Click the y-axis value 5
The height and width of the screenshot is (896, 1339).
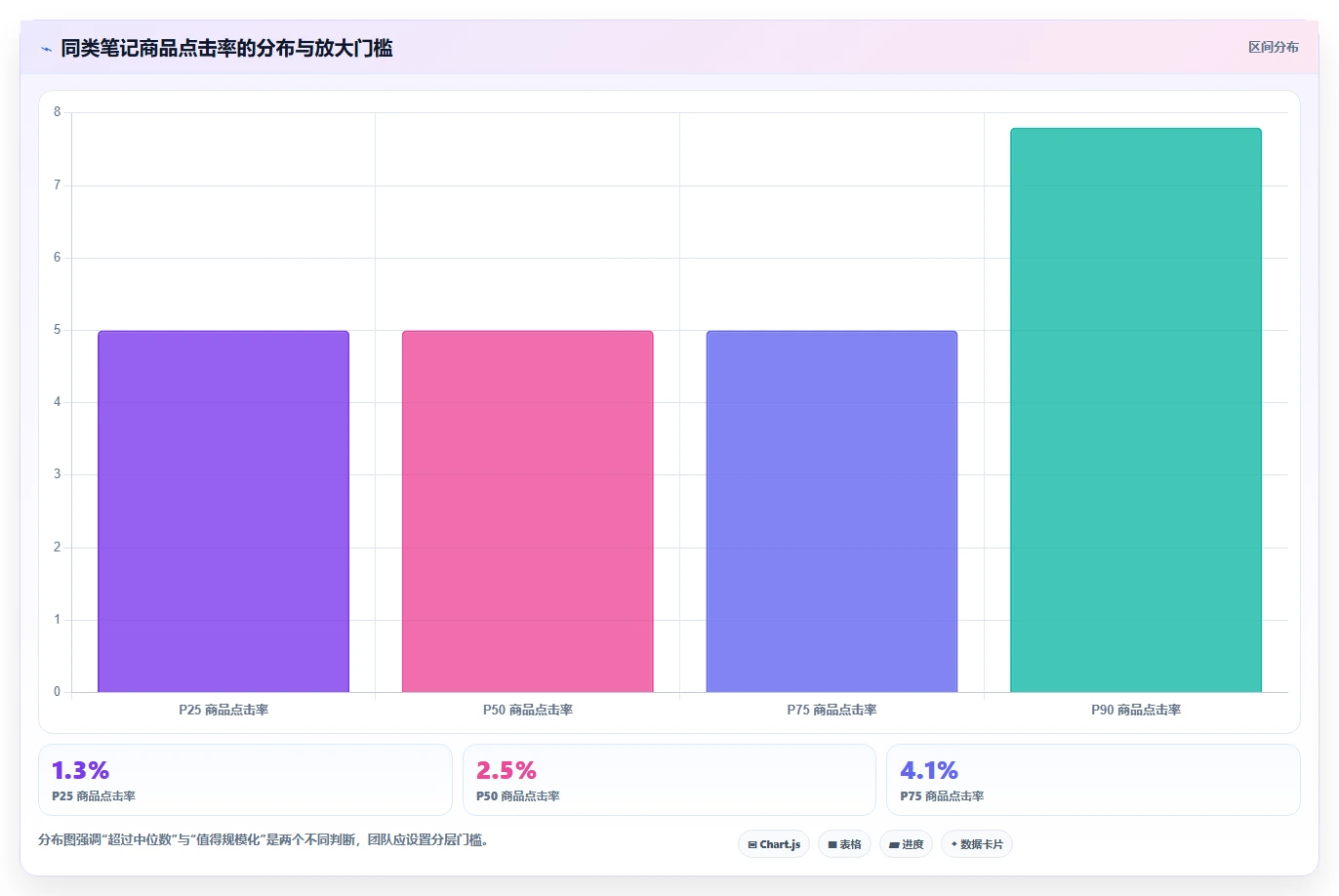click(58, 330)
